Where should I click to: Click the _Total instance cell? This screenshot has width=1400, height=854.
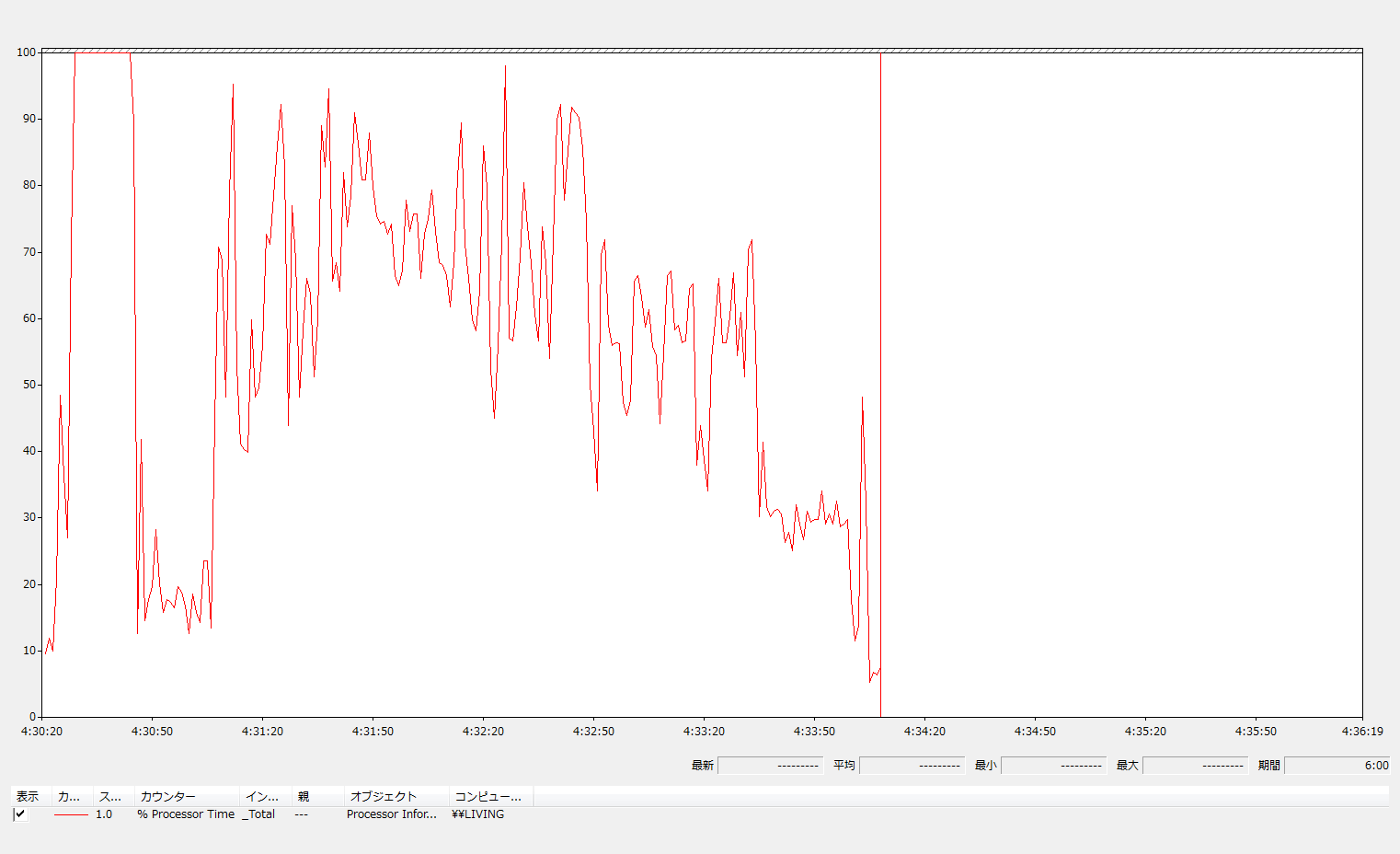pyautogui.click(x=259, y=814)
